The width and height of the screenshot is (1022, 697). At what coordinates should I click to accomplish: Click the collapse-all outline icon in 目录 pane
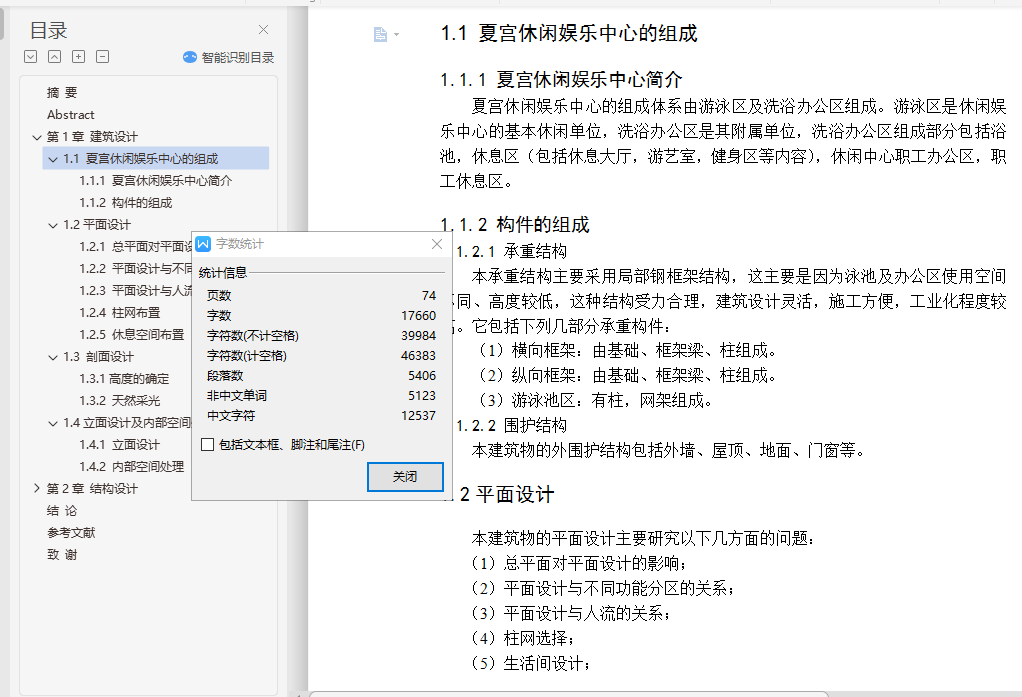tap(55, 57)
